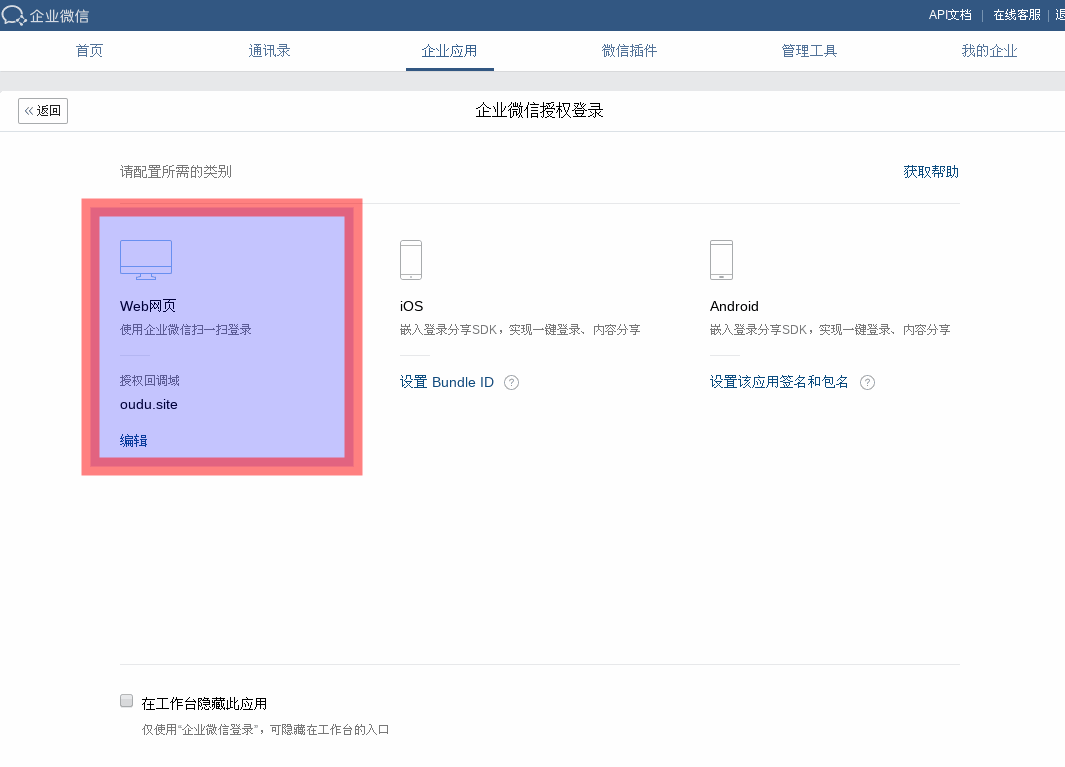This screenshot has width=1065, height=767.
Task: Click 请配置所需的类别 text
Action: pos(176,172)
